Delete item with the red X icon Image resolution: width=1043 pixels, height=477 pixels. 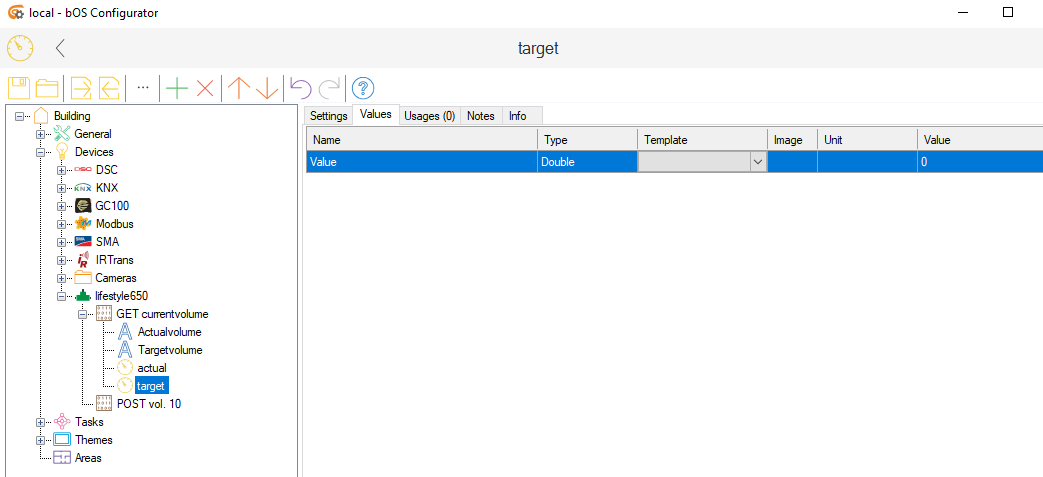click(205, 88)
